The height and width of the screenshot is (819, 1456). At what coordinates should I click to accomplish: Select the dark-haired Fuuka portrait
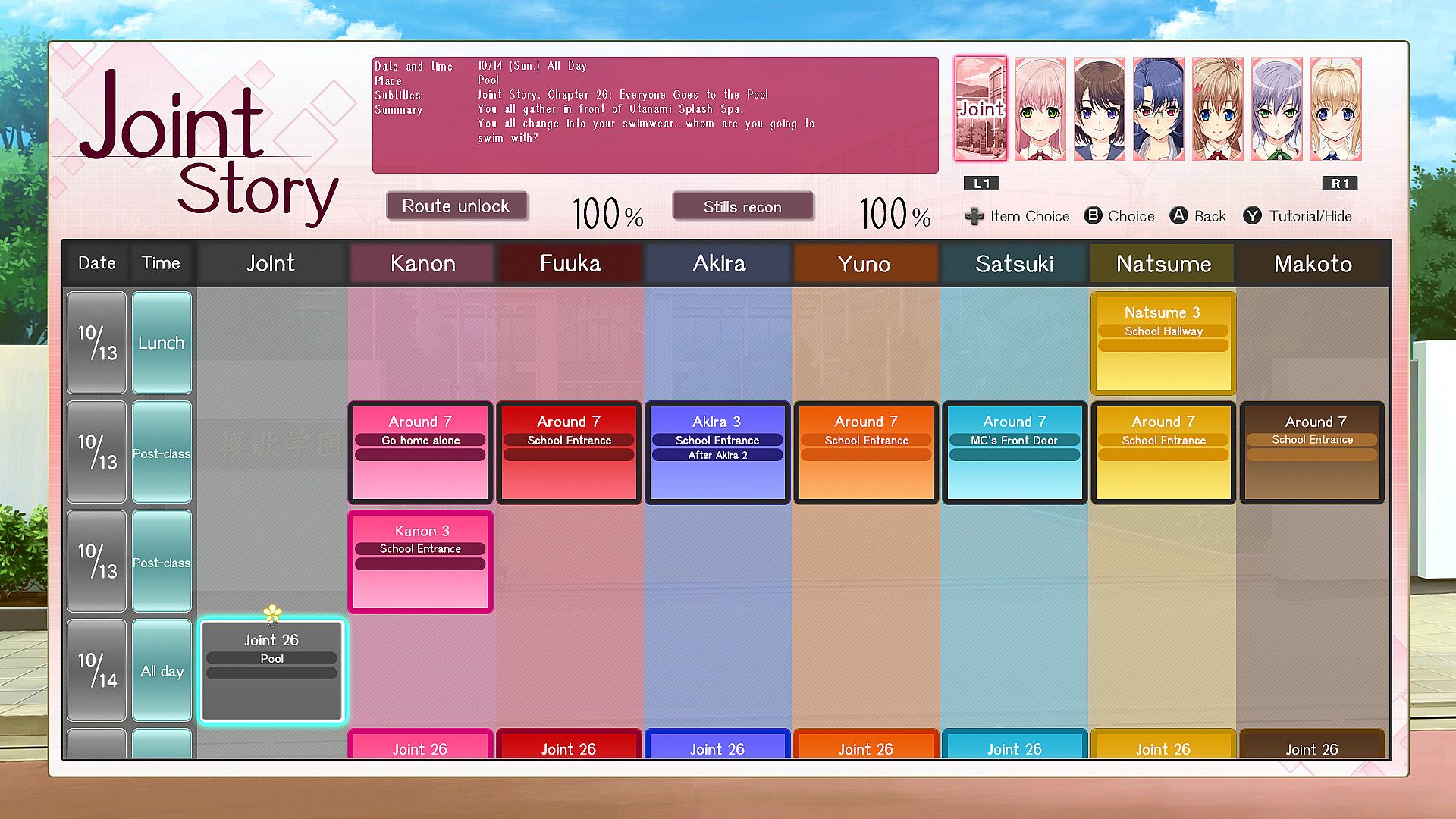click(1099, 108)
